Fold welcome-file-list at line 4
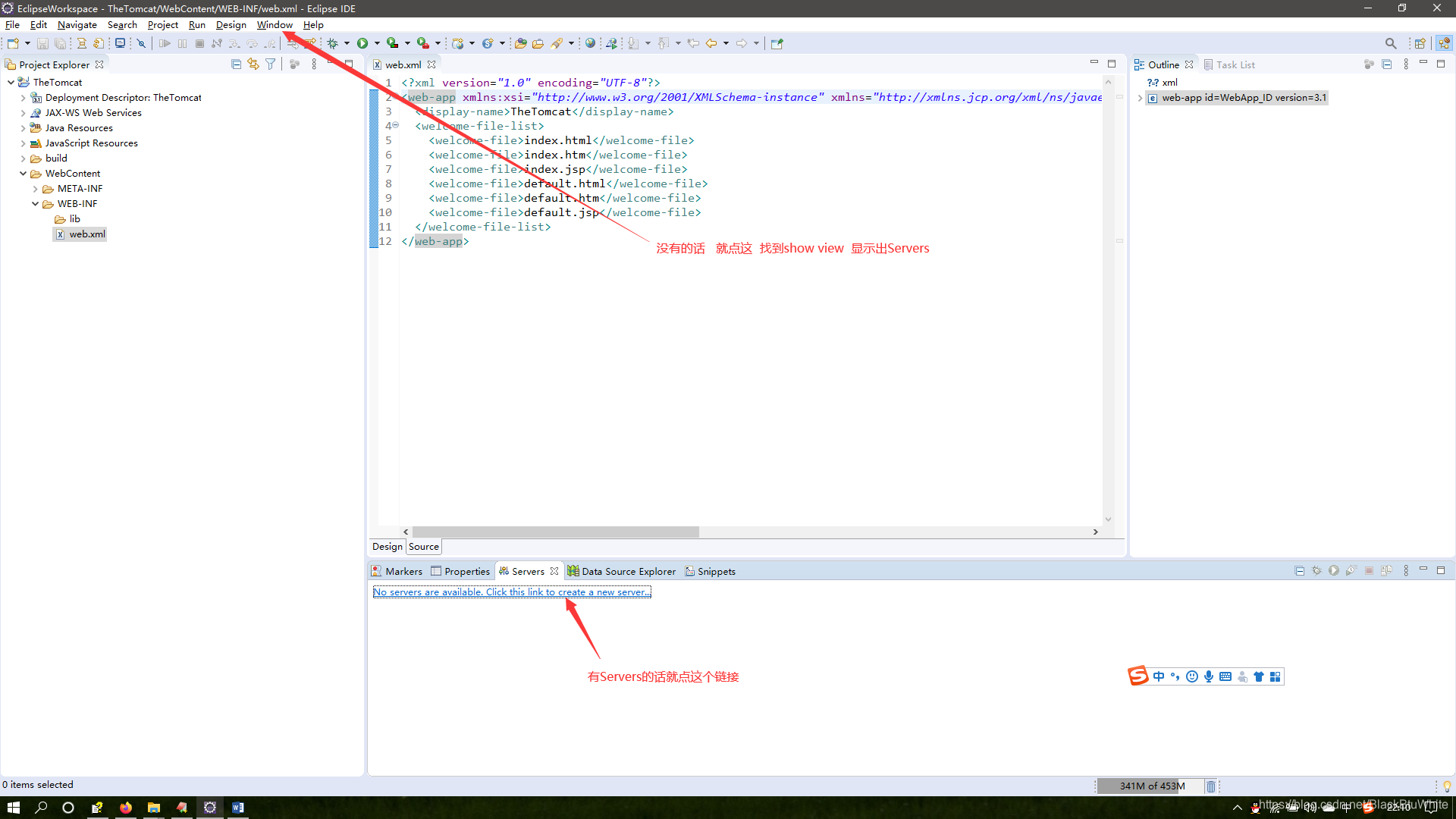The width and height of the screenshot is (1456, 819). coord(395,126)
